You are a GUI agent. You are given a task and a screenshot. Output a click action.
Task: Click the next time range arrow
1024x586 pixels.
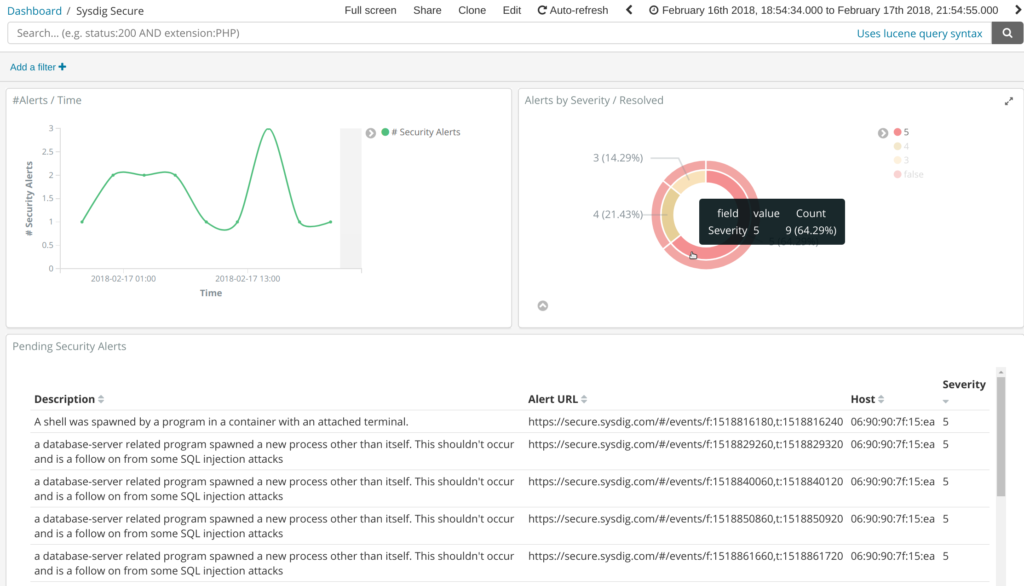click(x=1018, y=10)
